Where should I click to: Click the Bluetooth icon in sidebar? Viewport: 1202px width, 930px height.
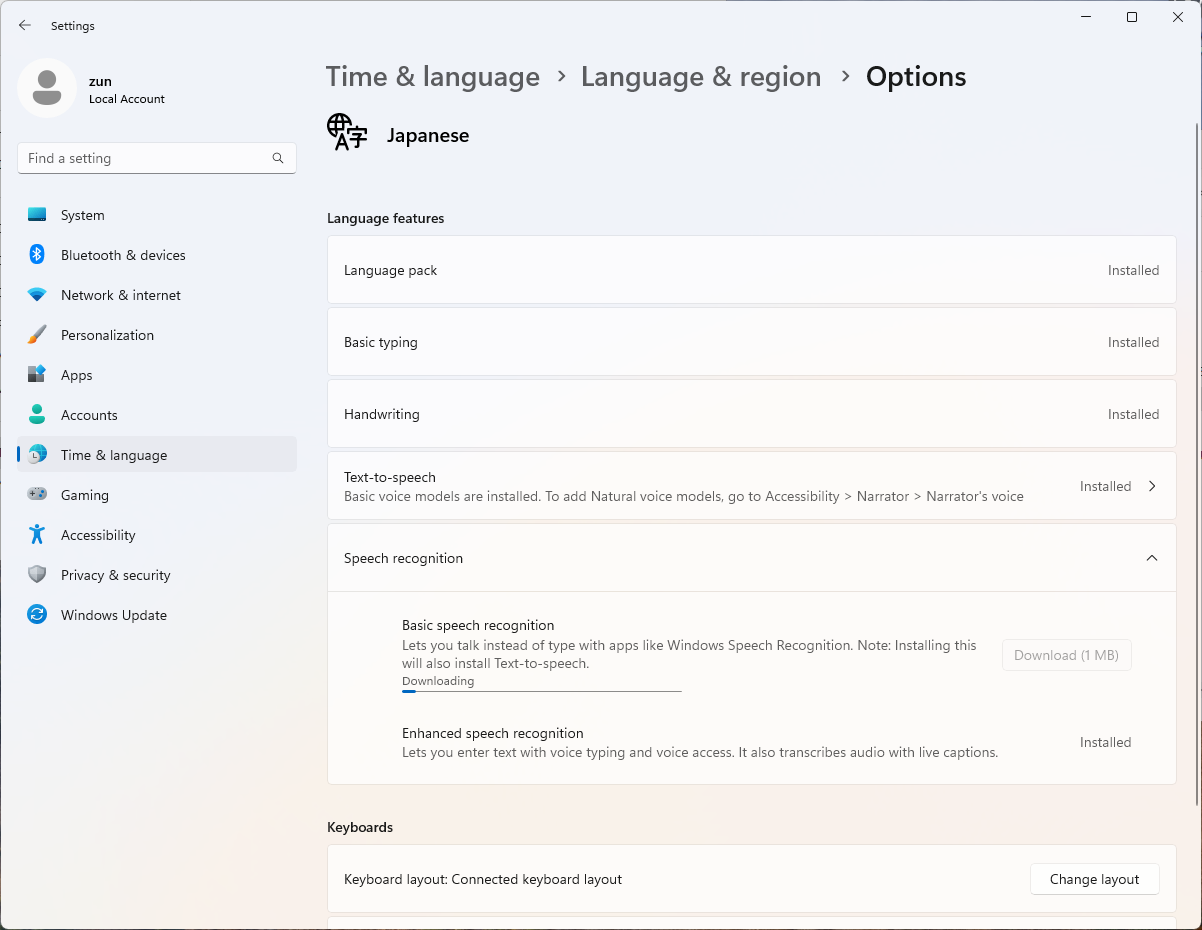tap(37, 255)
